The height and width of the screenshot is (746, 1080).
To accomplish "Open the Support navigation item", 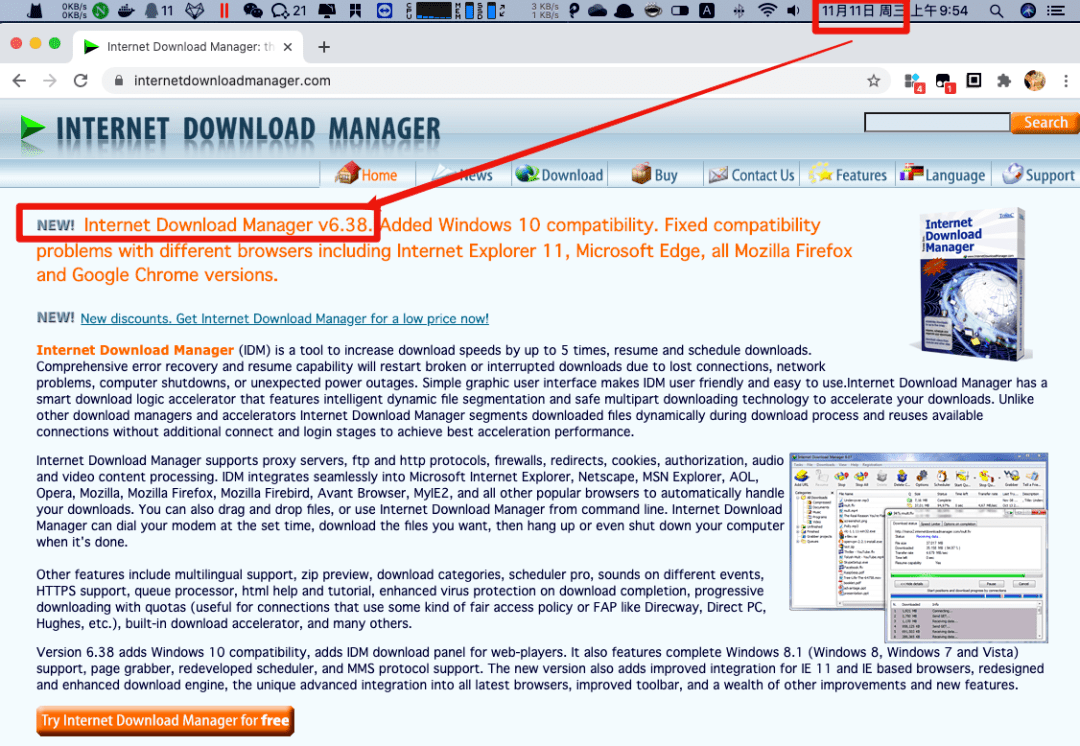I will tap(1039, 174).
